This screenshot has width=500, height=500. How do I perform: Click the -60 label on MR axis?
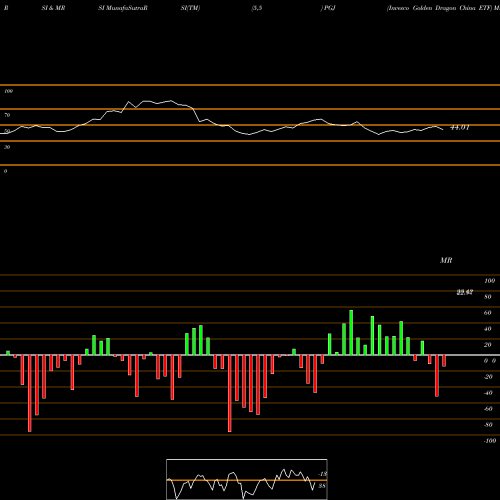[x=488, y=409]
